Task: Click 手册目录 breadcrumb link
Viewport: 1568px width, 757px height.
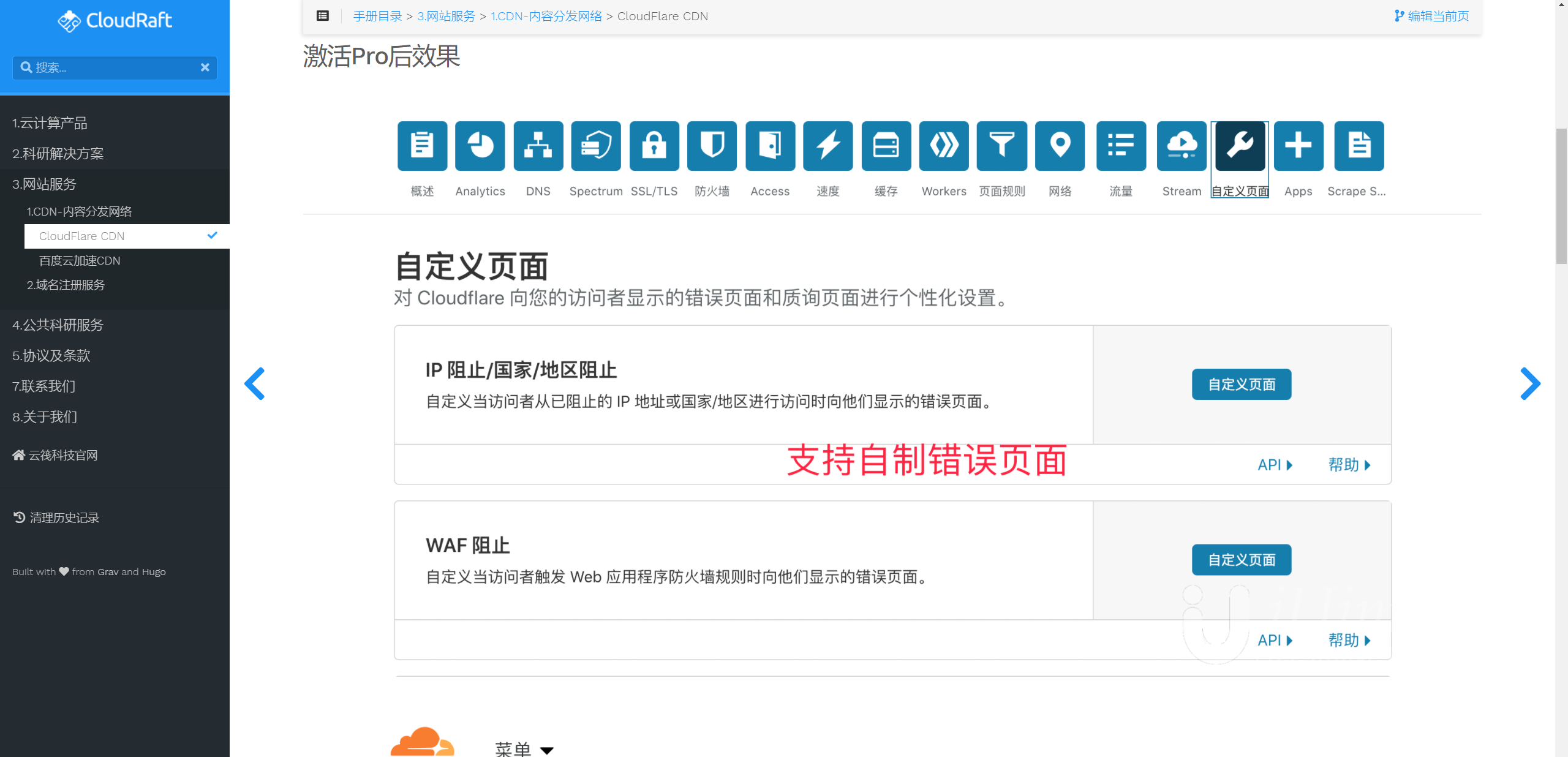Action: tap(377, 16)
